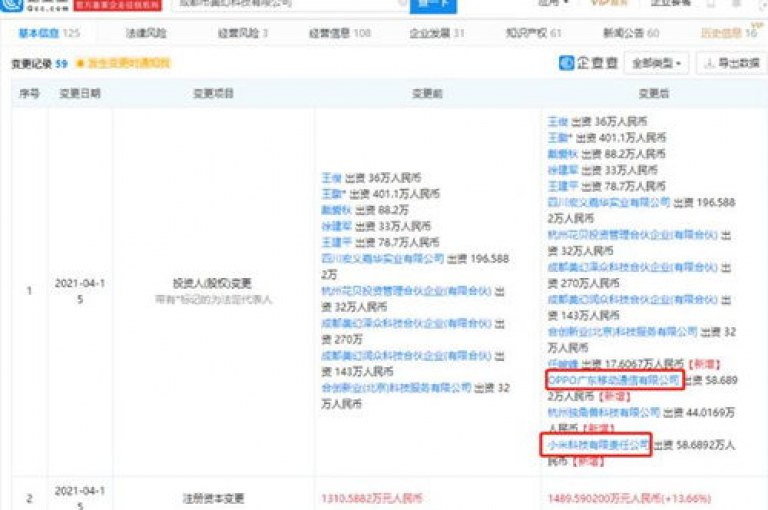The height and width of the screenshot is (510, 768).
Task: Open 王建平 link in the 变更前 column
Action: [x=336, y=243]
